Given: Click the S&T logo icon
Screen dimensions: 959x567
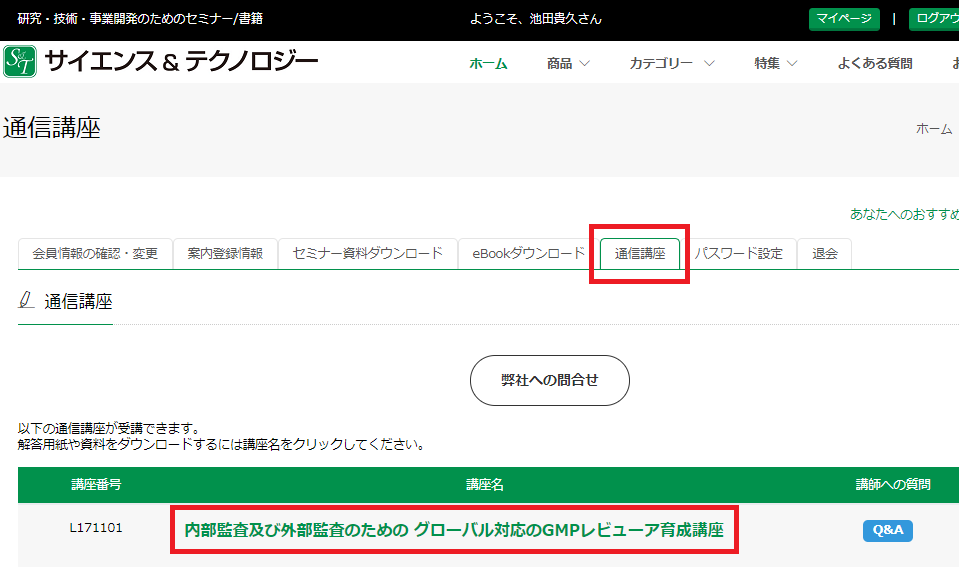Looking at the screenshot, I should click(21, 61).
